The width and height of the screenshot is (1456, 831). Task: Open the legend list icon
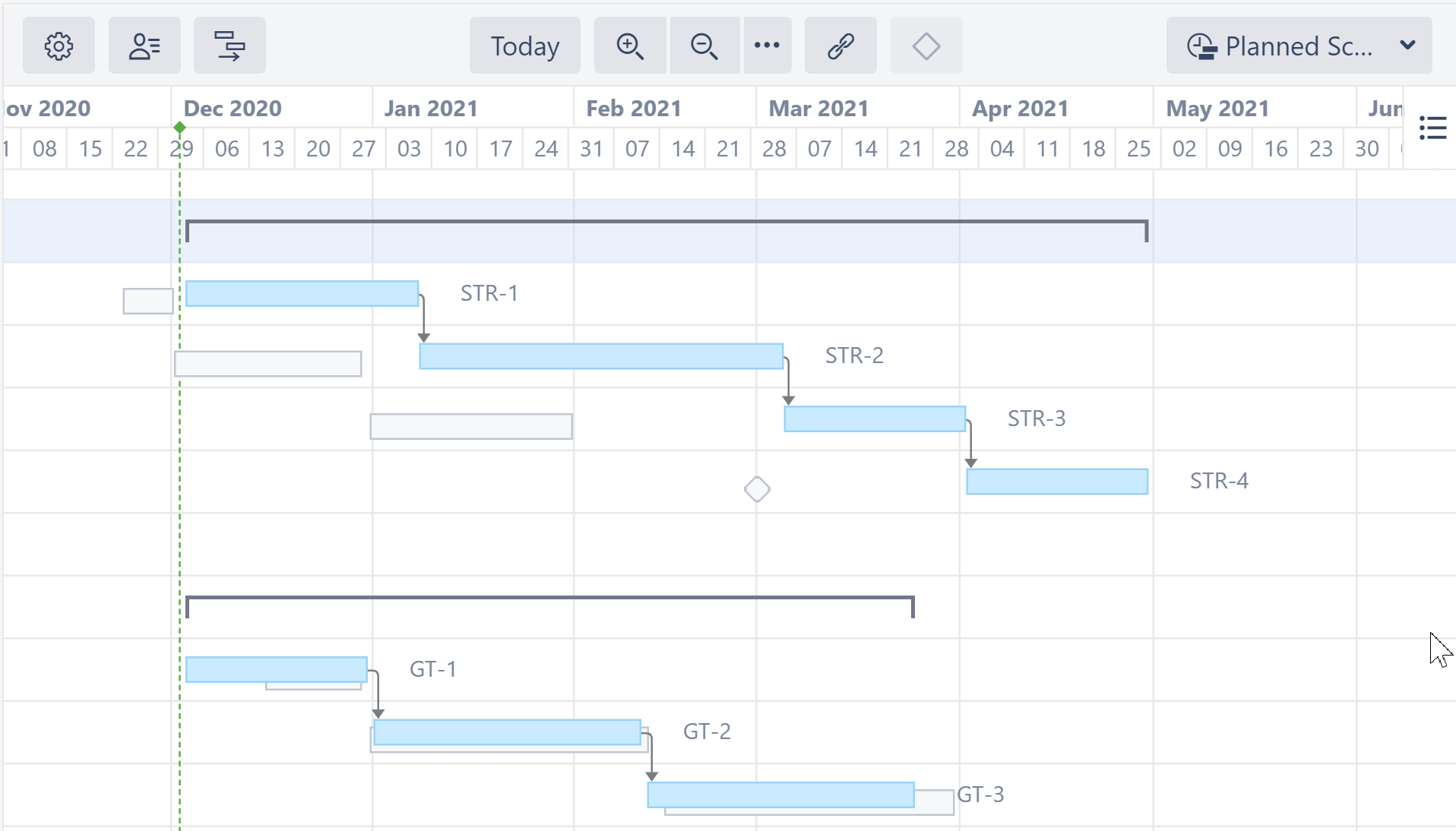[x=1432, y=128]
